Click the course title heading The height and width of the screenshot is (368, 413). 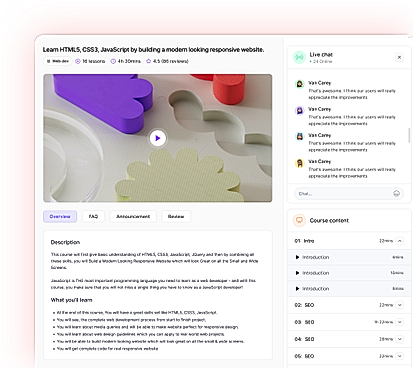[x=153, y=50]
